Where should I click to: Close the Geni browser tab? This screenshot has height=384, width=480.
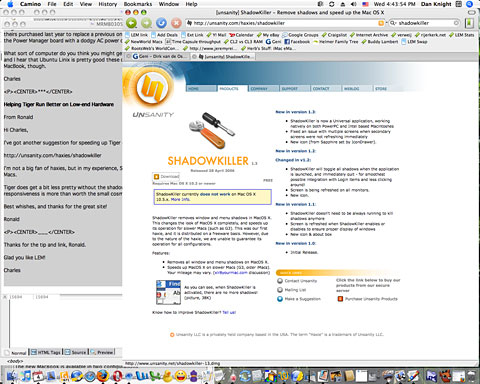129,57
